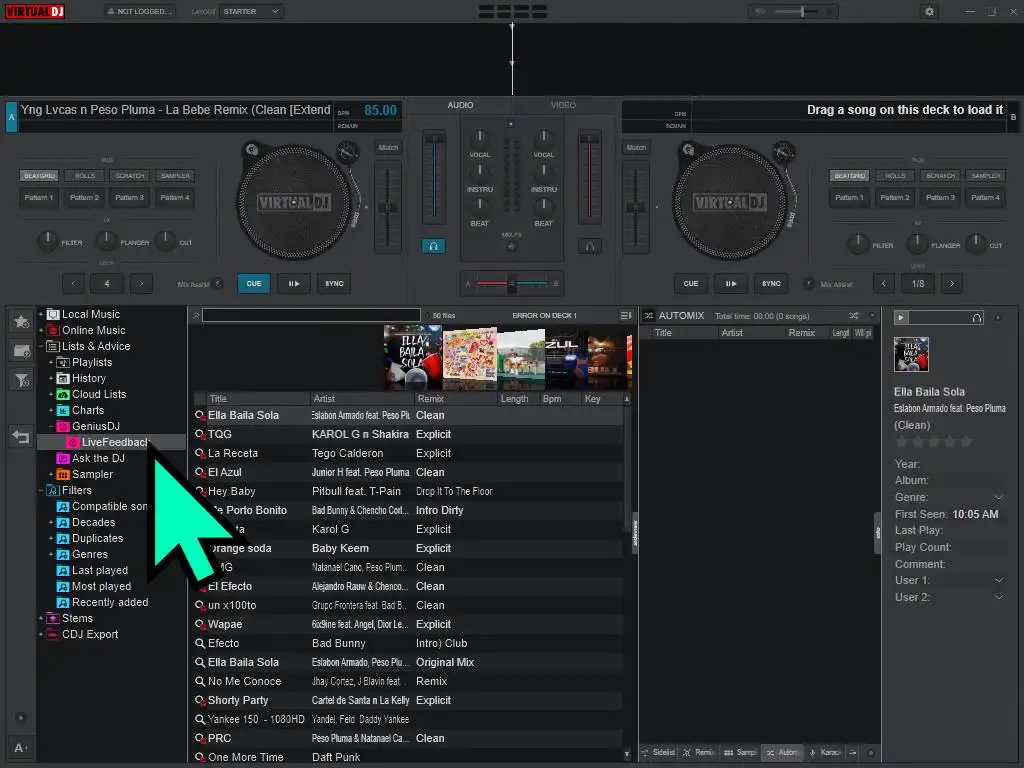This screenshot has height=768, width=1024.
Task: Click Match button on deck A
Action: [388, 148]
